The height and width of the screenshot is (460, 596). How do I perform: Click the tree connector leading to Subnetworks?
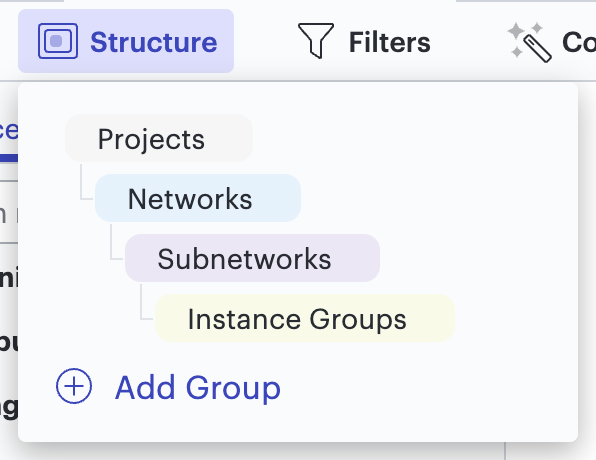tap(117, 242)
